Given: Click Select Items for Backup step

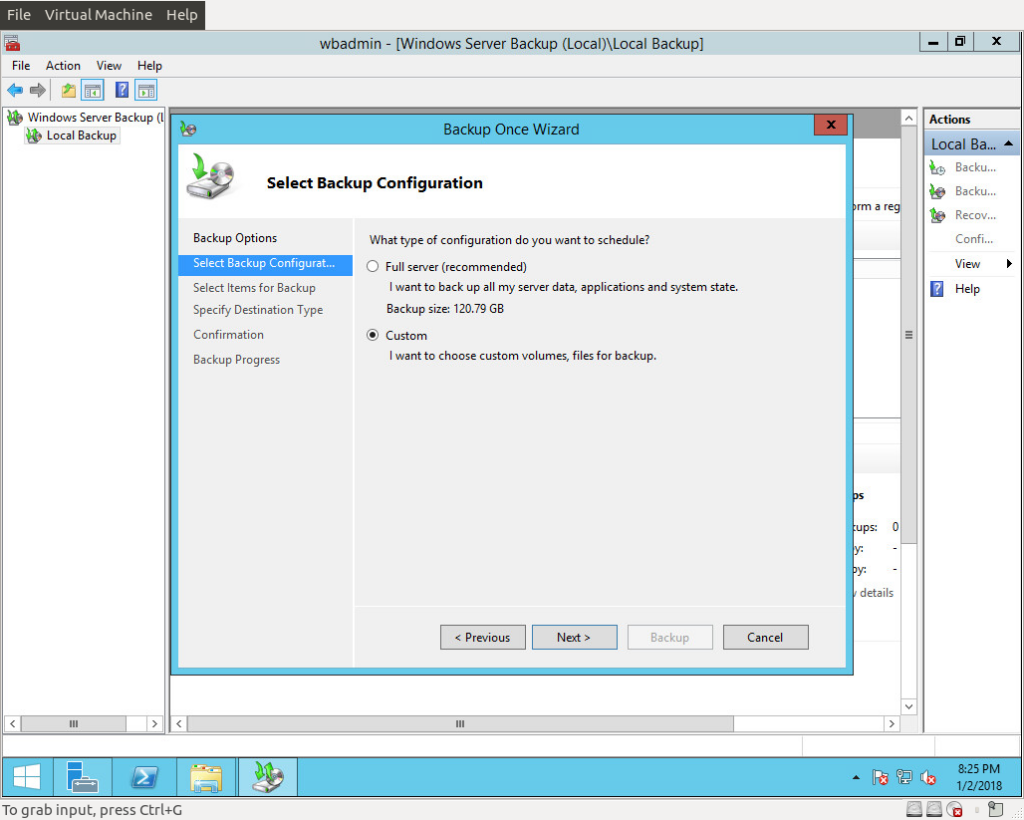Looking at the screenshot, I should pyautogui.click(x=254, y=288).
